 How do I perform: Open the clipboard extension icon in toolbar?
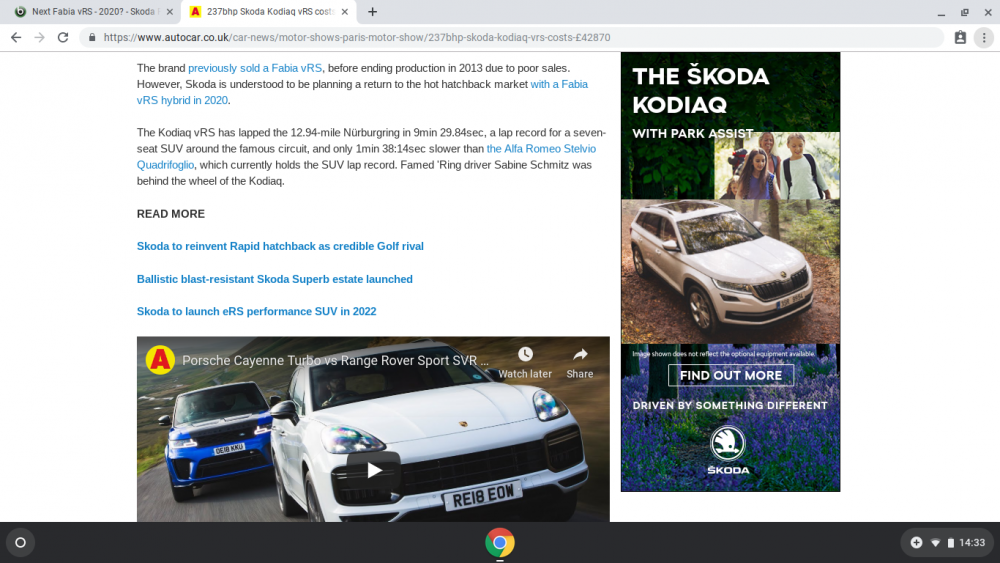tap(960, 38)
